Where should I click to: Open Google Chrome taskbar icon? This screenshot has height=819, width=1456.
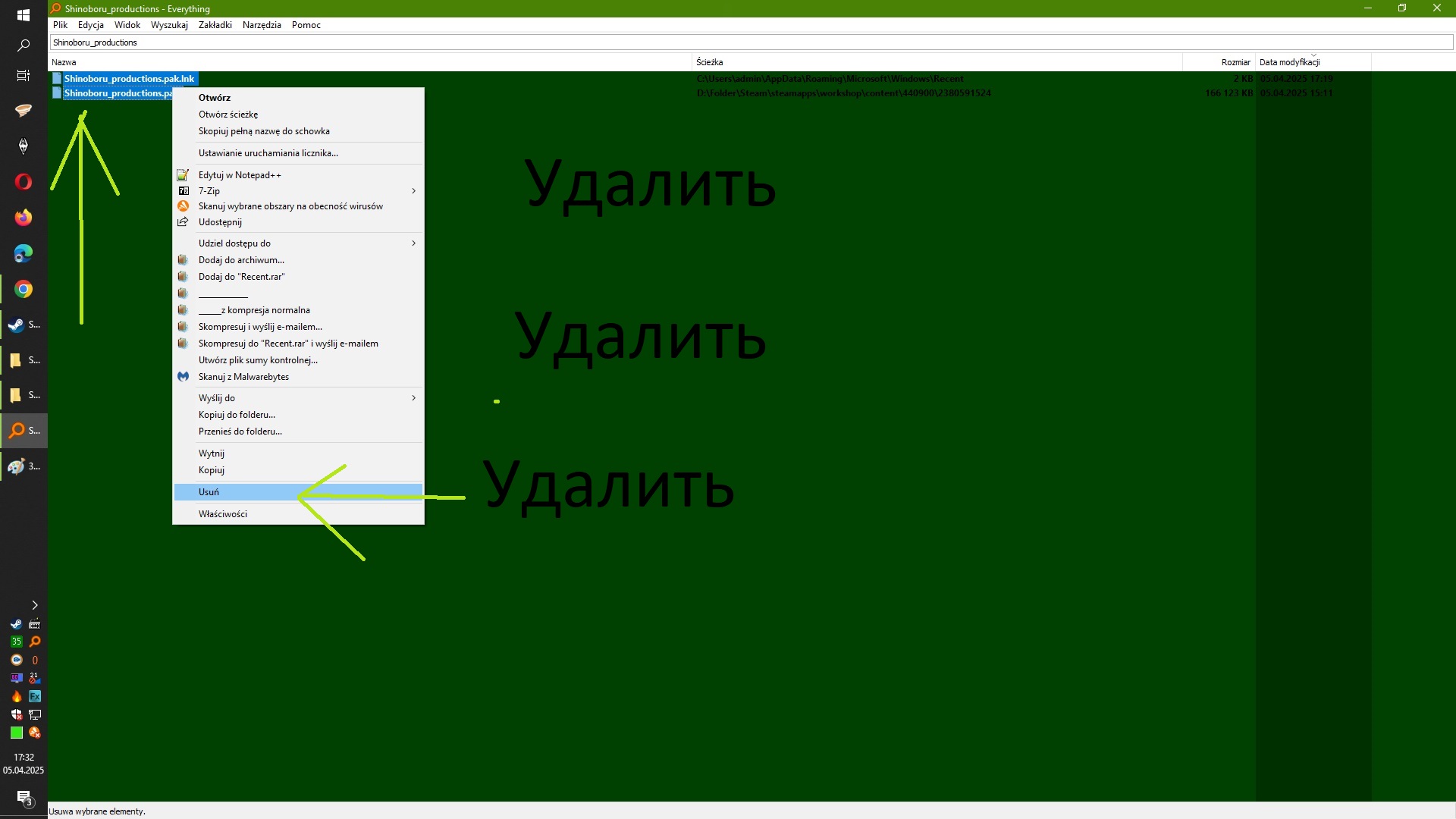(24, 289)
